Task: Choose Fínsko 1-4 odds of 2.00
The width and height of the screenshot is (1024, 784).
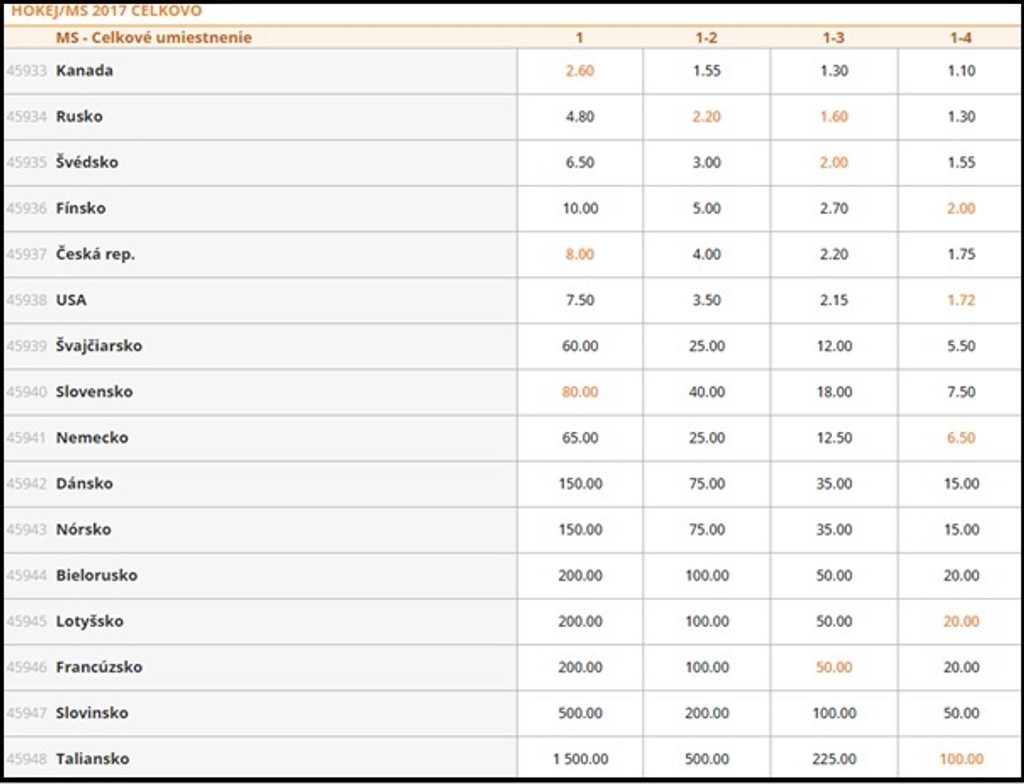Action: pyautogui.click(x=960, y=209)
